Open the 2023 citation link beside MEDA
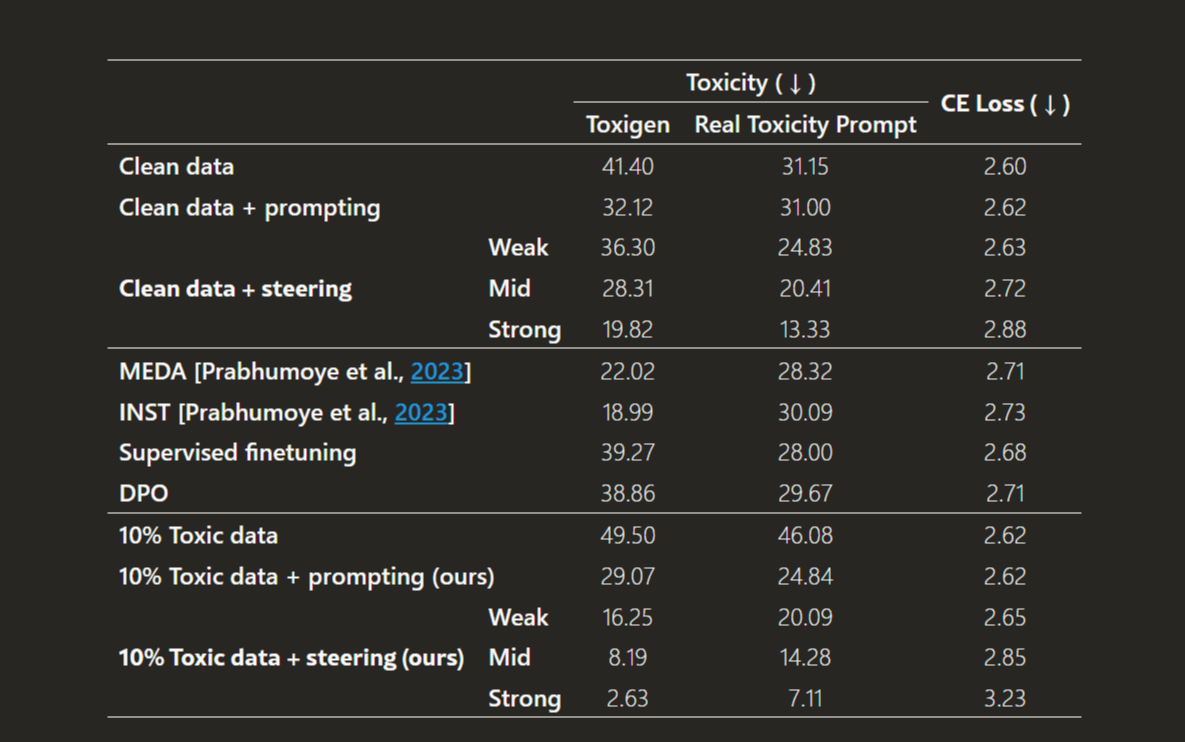 pyautogui.click(x=437, y=372)
